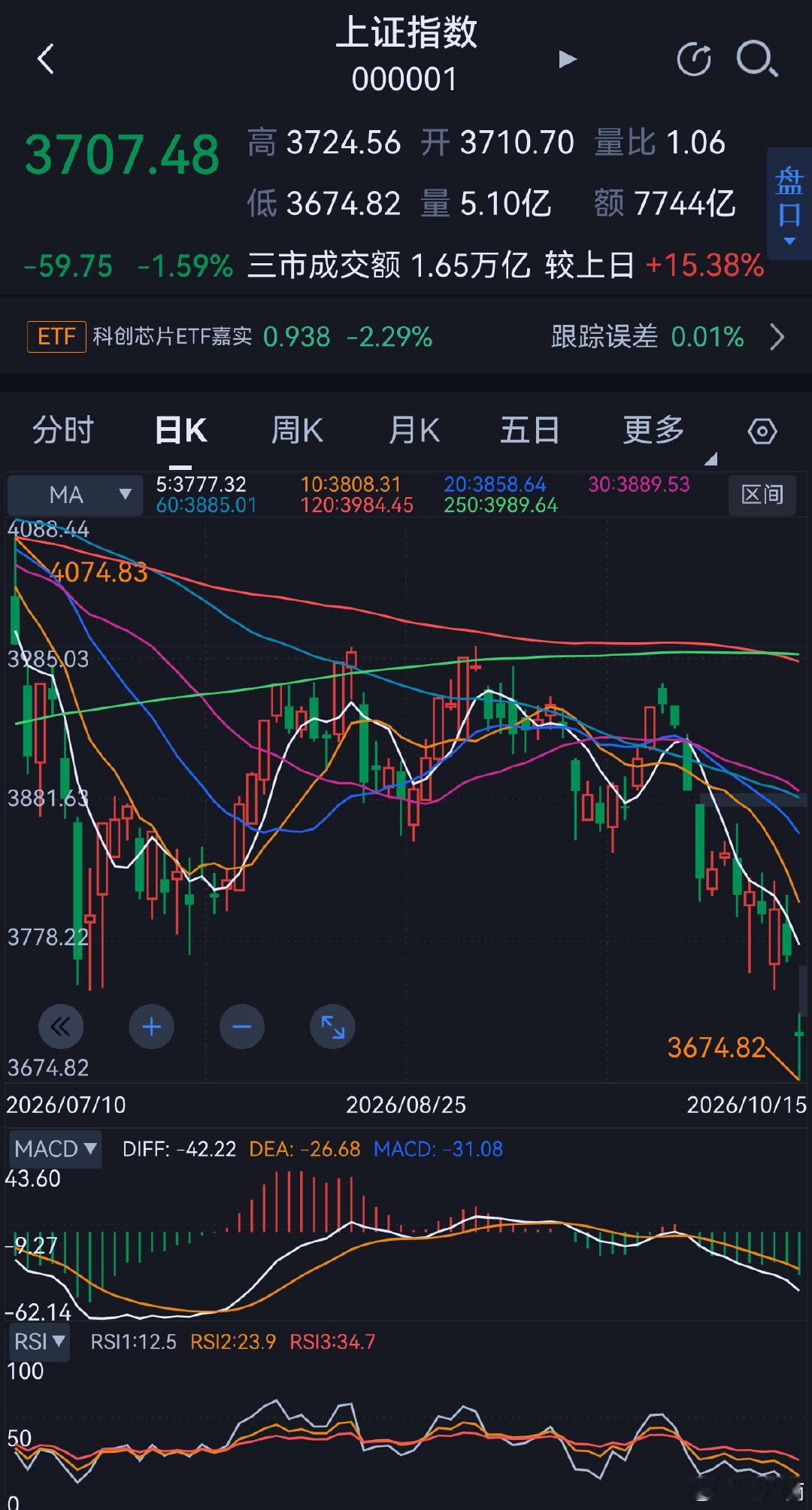This screenshot has width=812, height=1510.
Task: Open chart settings hexagon icon
Action: point(762,432)
